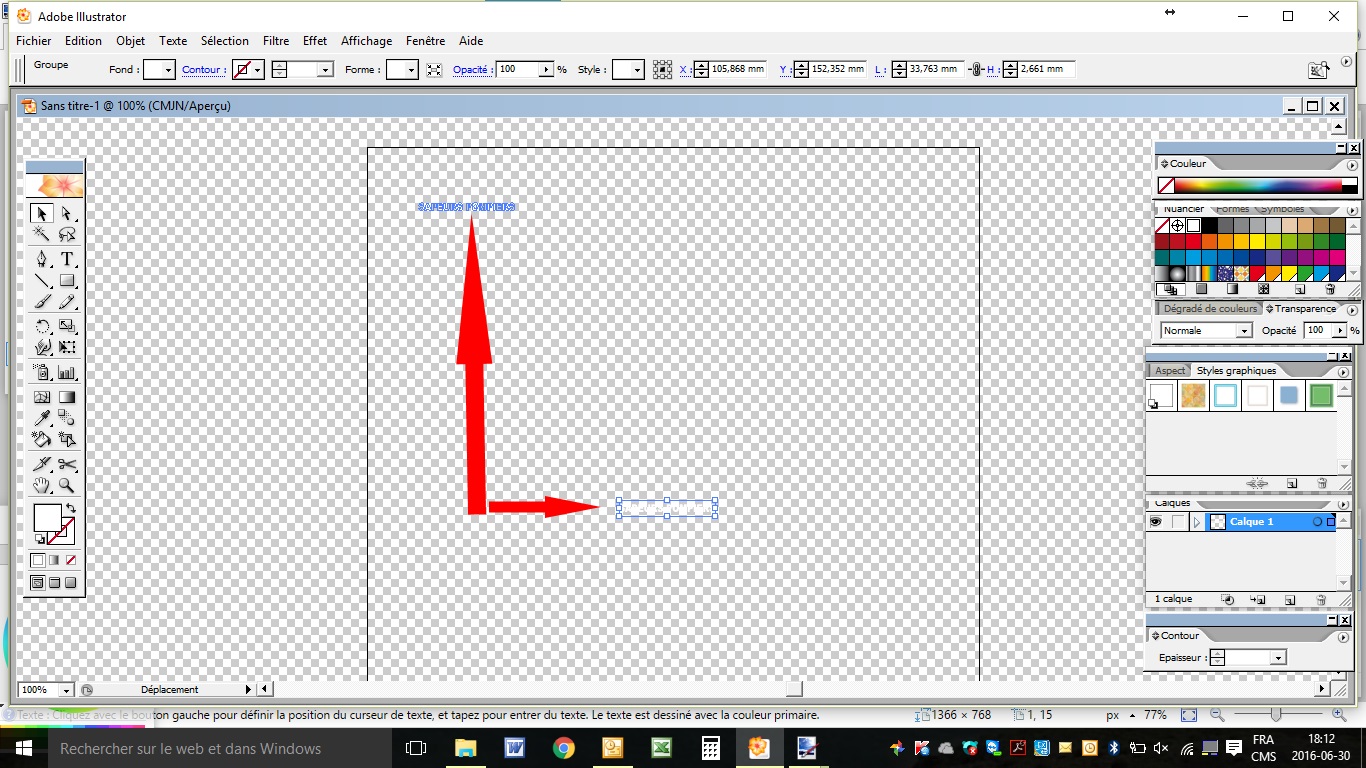Click the Contour link in options bar
The width and height of the screenshot is (1366, 768).
(x=201, y=70)
